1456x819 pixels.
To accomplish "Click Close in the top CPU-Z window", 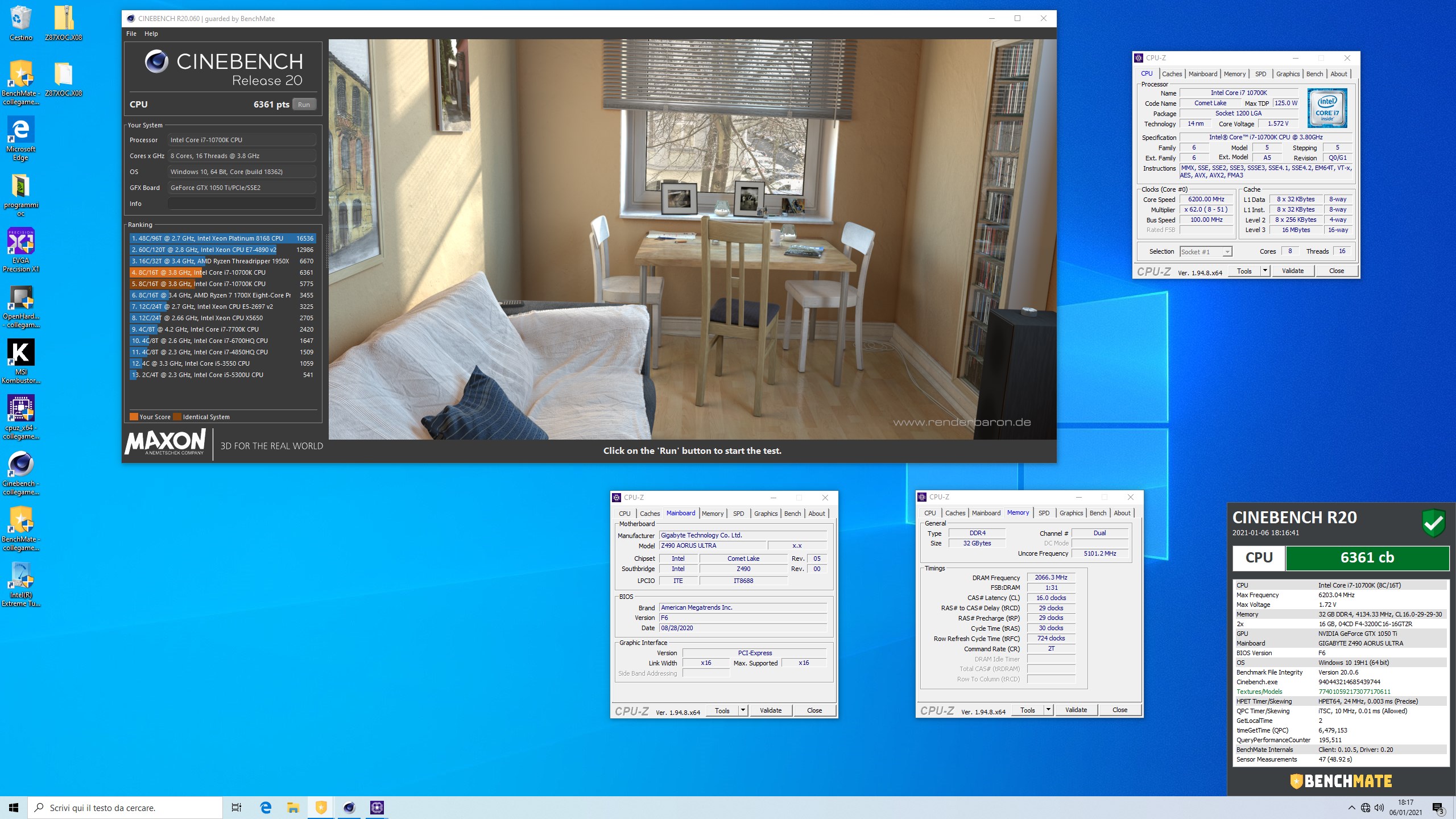I will tap(1337, 271).
